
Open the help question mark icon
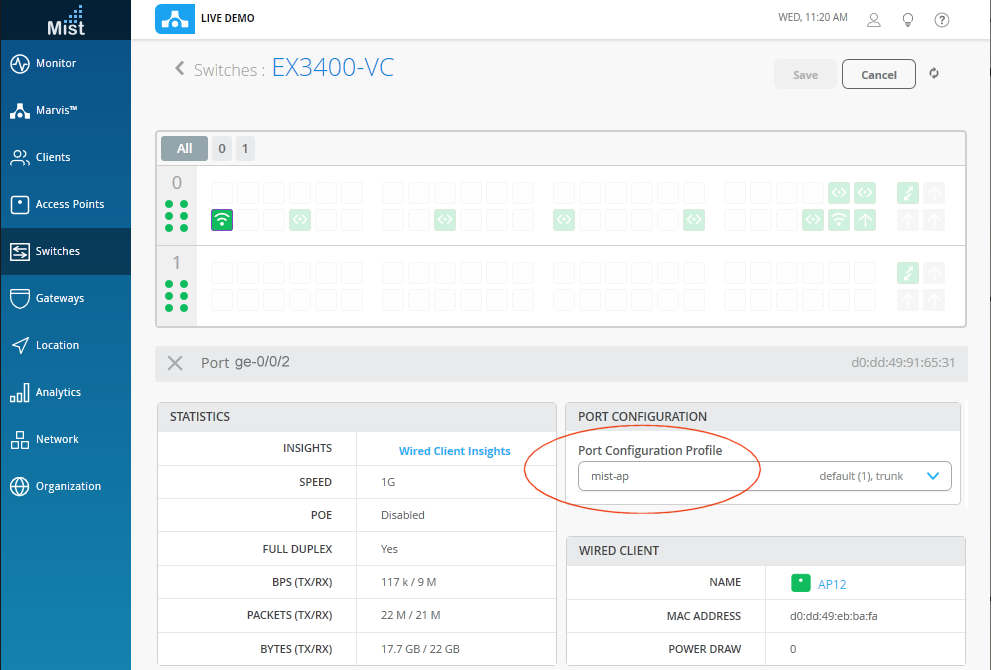pos(941,20)
